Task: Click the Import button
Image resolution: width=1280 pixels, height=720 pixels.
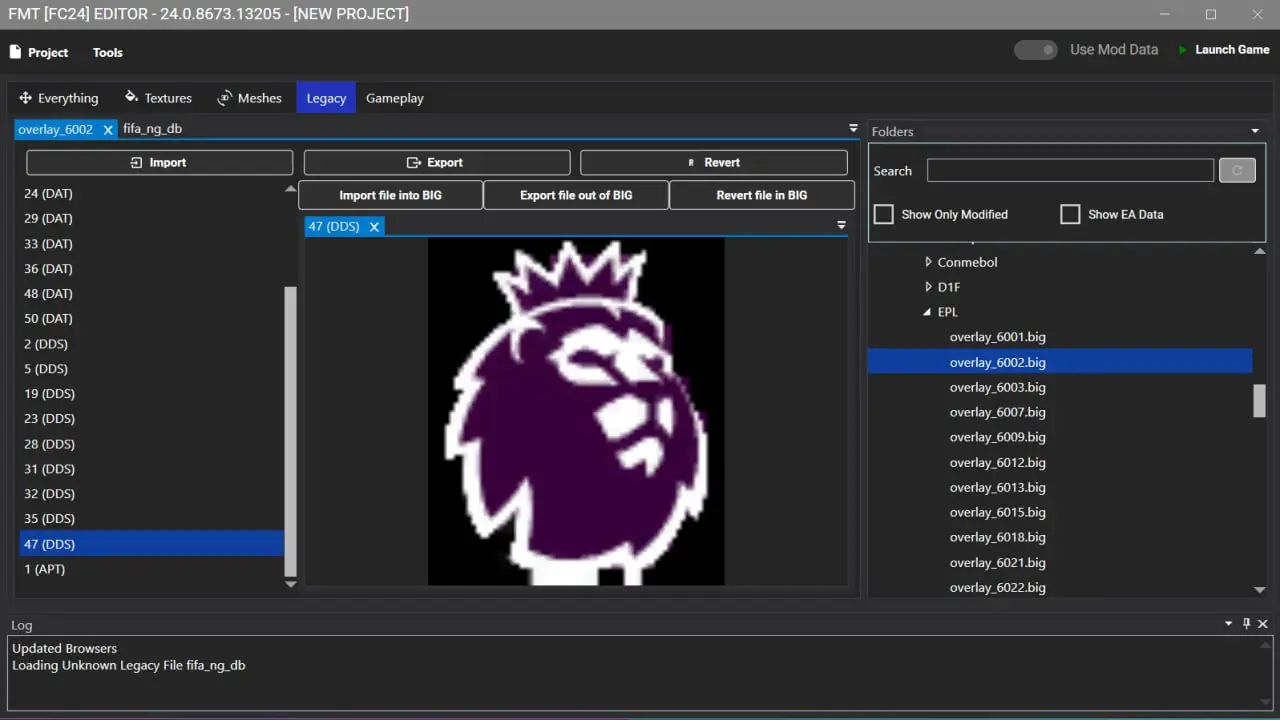Action: pyautogui.click(x=160, y=162)
